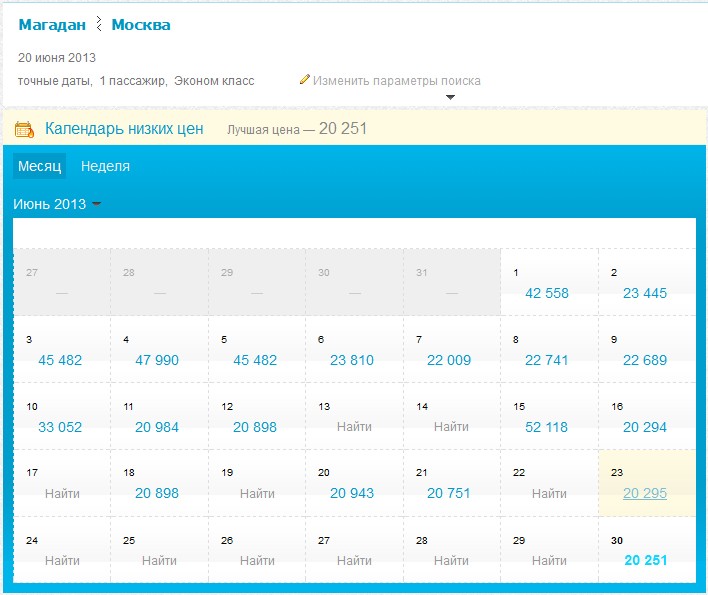708x595 pixels.
Task: Choose June 4 fare 47 990
Action: tap(157, 360)
